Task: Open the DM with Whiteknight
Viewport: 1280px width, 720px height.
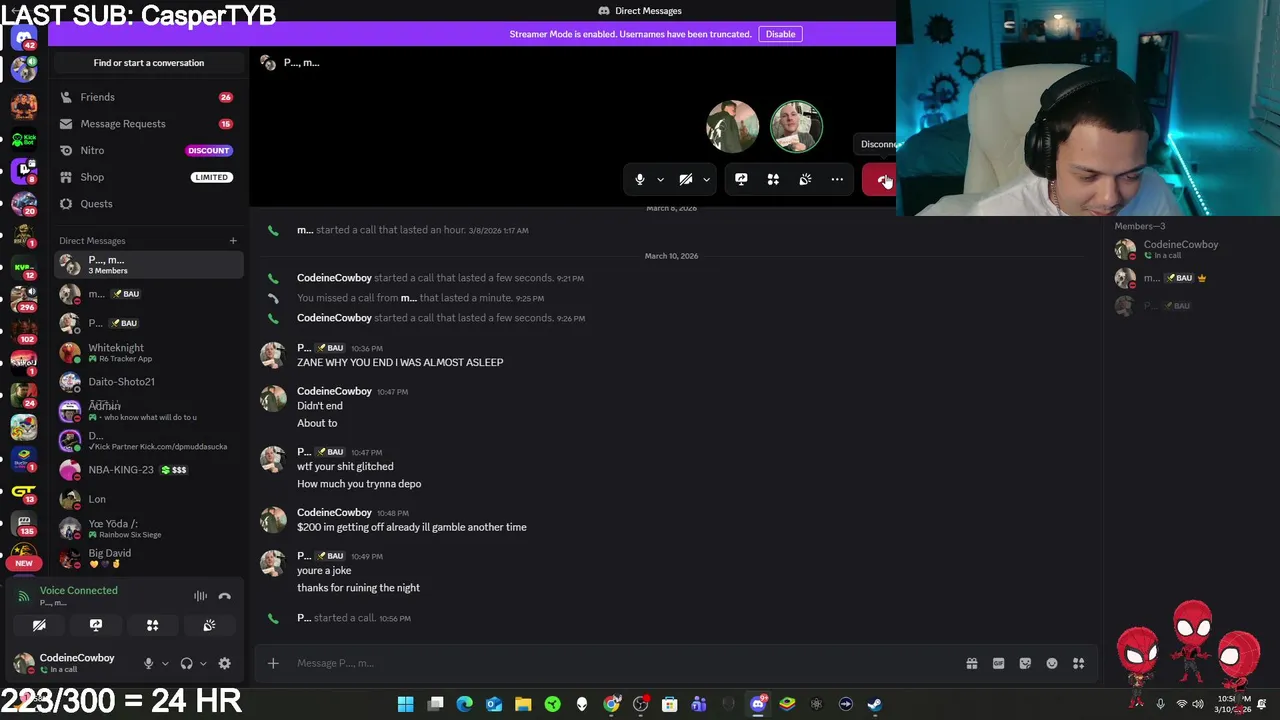Action: pyautogui.click(x=148, y=352)
